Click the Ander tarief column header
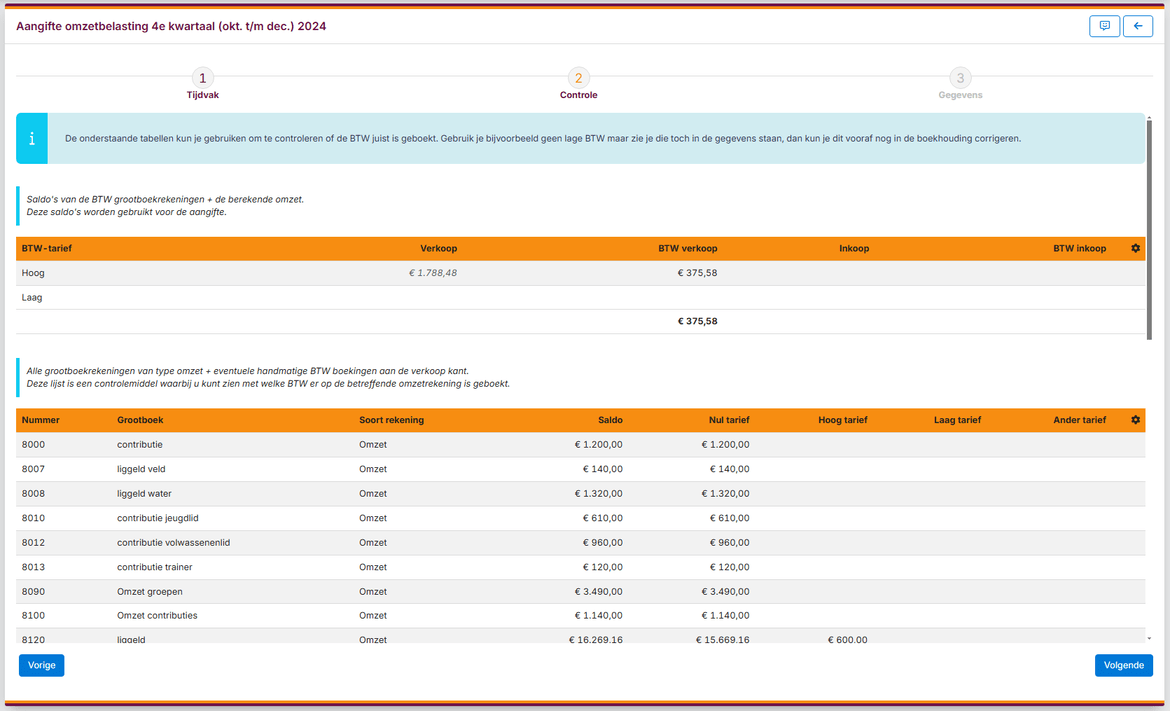Image resolution: width=1170 pixels, height=711 pixels. click(1080, 420)
